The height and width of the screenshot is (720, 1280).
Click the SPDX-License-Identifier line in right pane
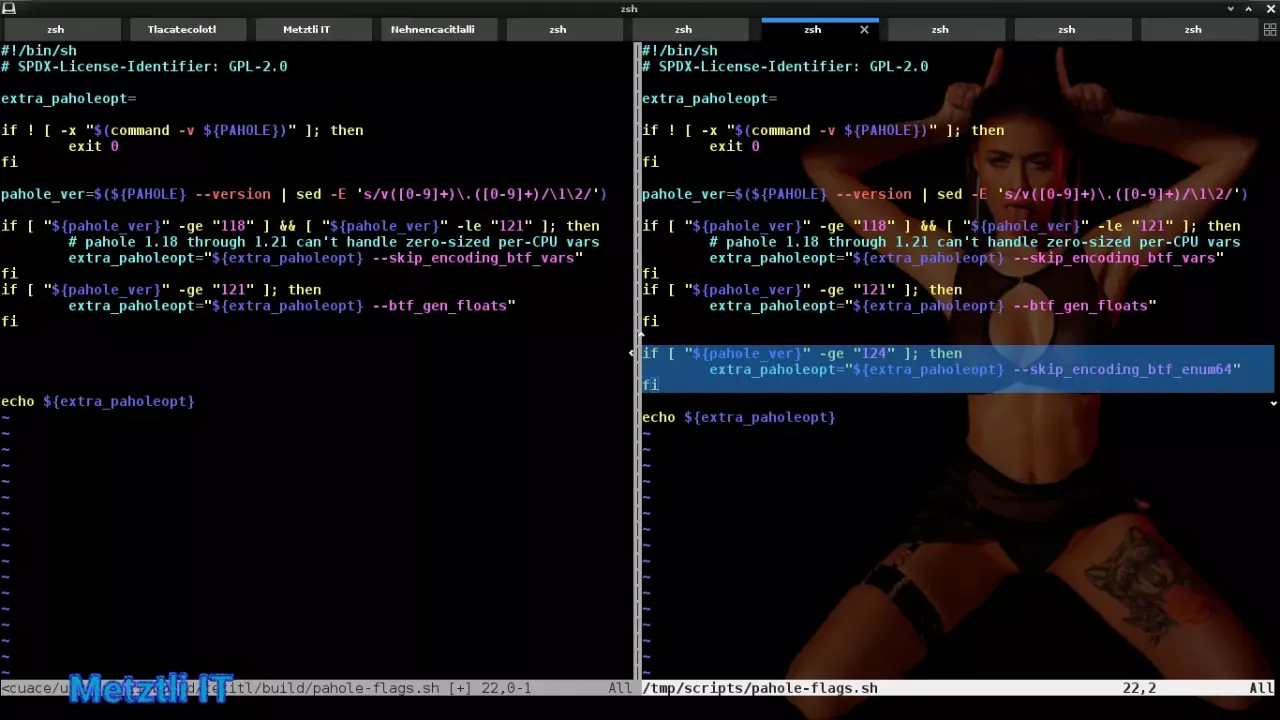pos(785,66)
